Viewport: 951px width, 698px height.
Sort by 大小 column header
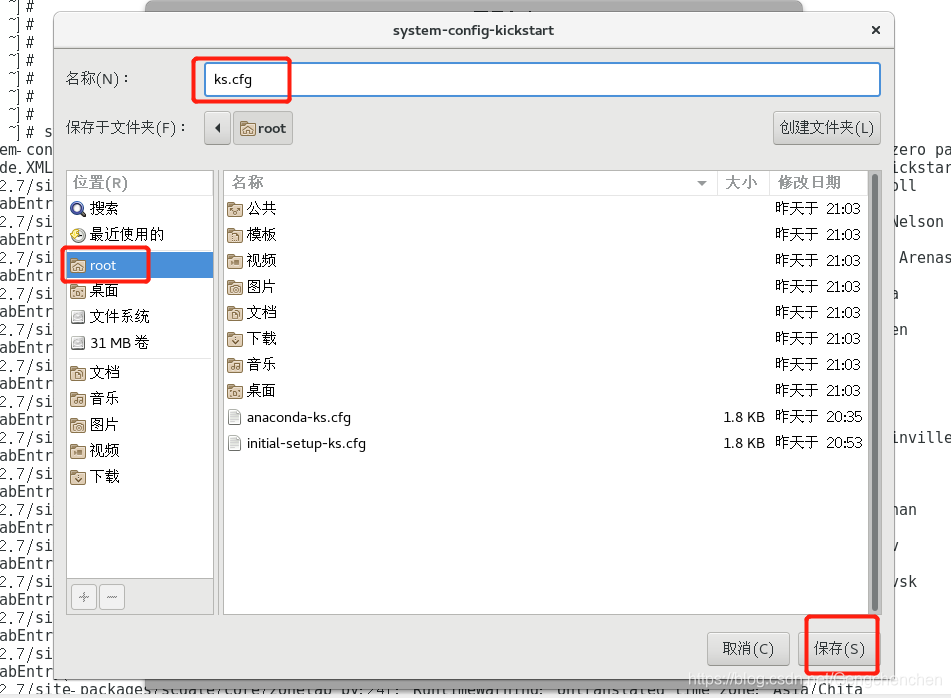pos(743,183)
